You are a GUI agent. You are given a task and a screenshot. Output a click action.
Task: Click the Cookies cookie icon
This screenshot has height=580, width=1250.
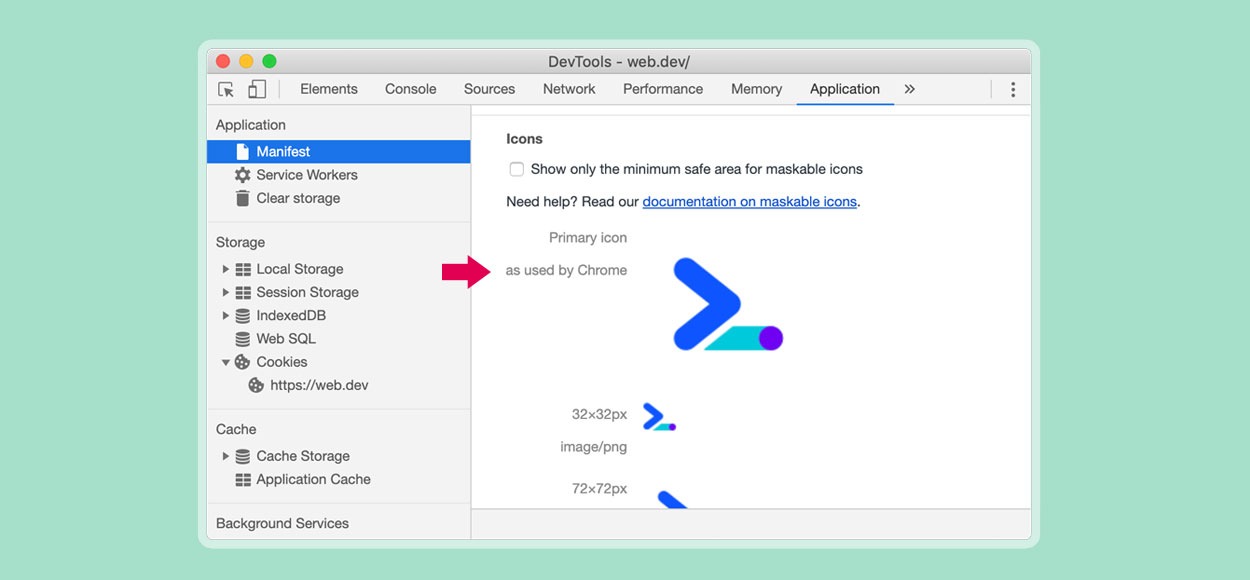click(243, 362)
